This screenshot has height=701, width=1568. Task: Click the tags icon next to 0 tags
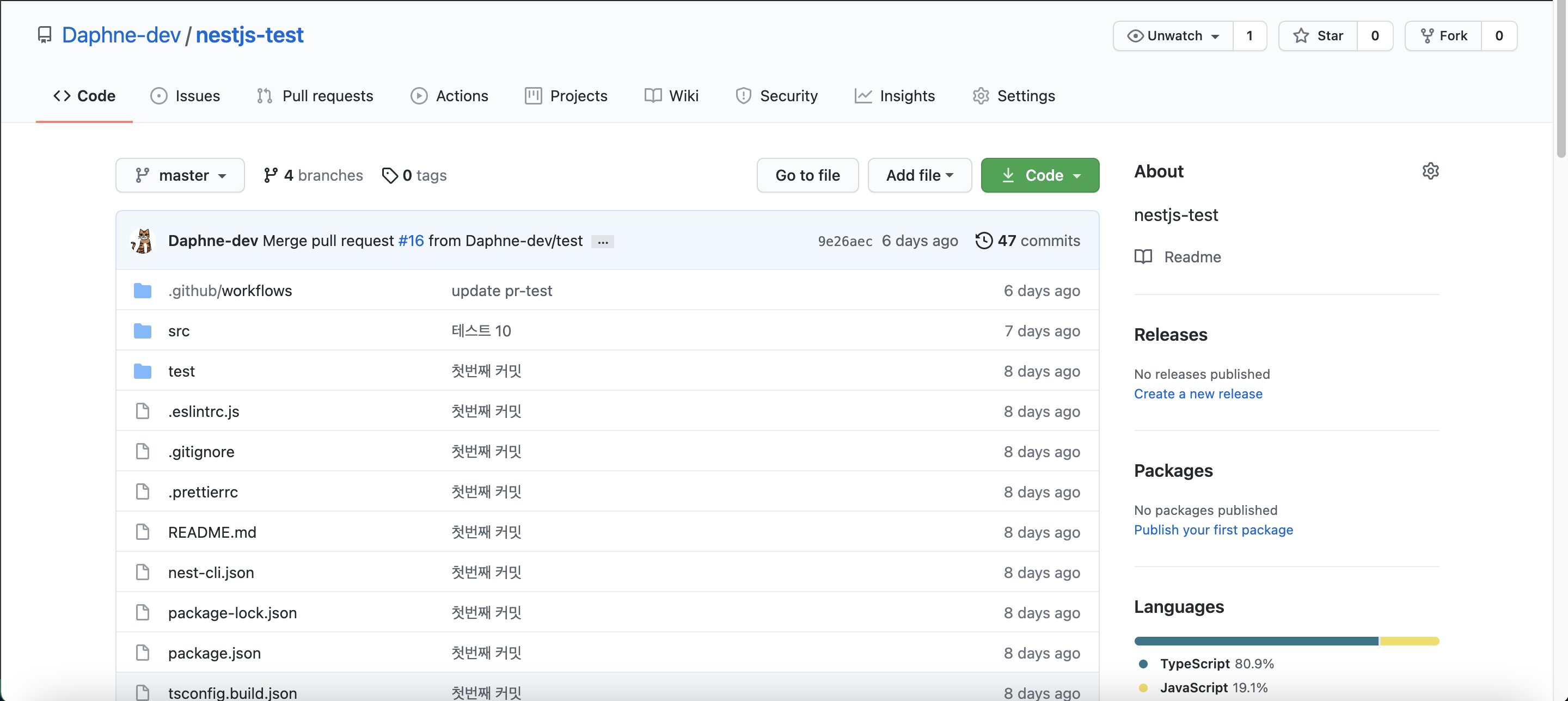click(390, 175)
